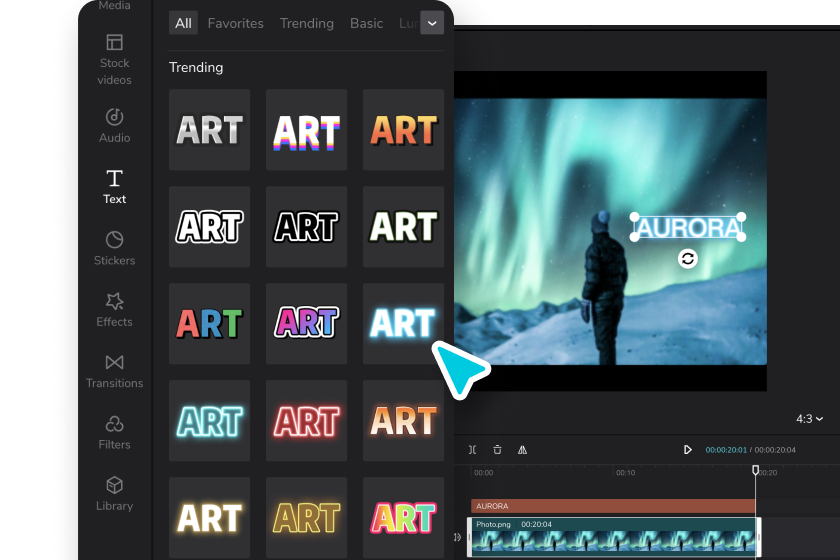The image size is (840, 560).
Task: Select the AURORA text clip on timeline
Action: pyautogui.click(x=613, y=506)
